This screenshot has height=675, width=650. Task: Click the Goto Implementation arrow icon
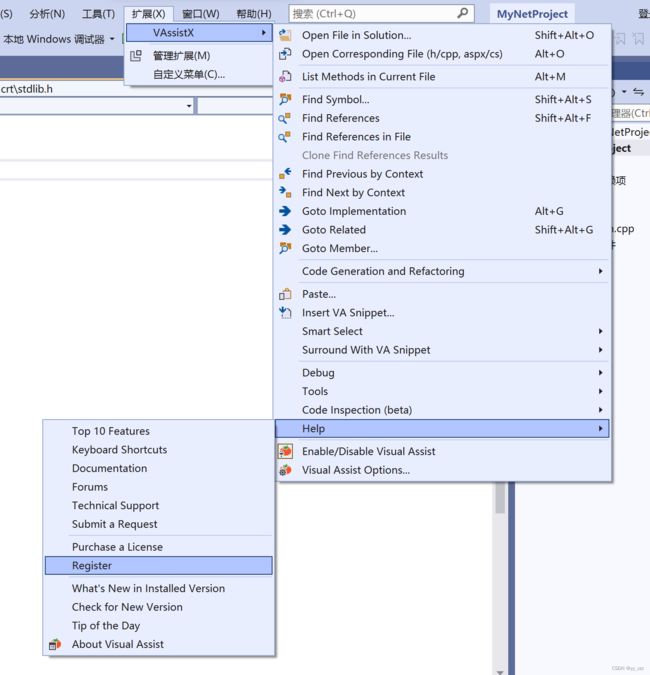click(x=285, y=211)
